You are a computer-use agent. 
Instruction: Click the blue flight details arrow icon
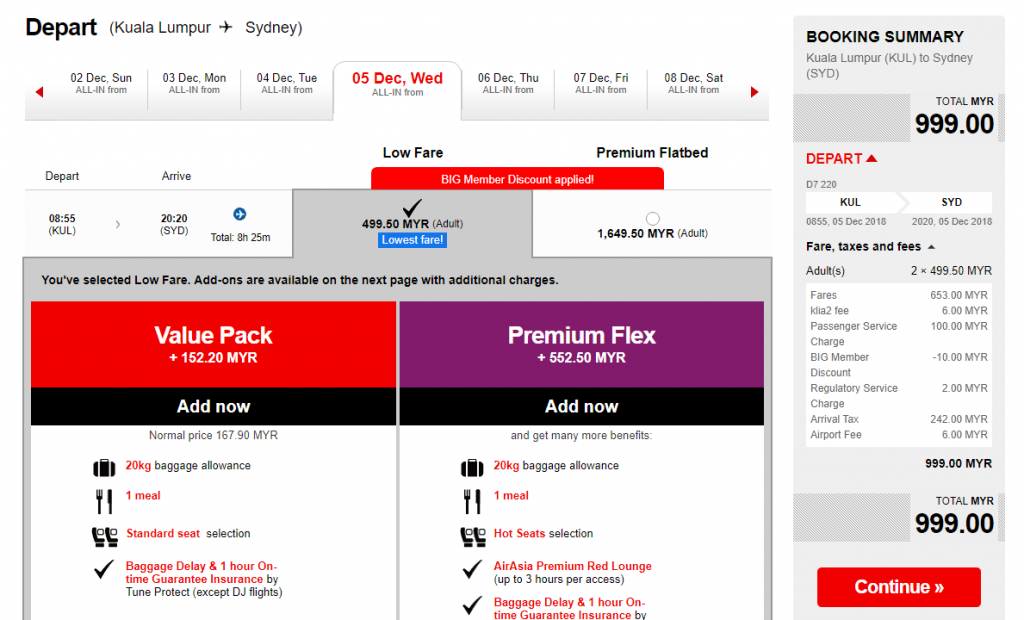(x=240, y=214)
